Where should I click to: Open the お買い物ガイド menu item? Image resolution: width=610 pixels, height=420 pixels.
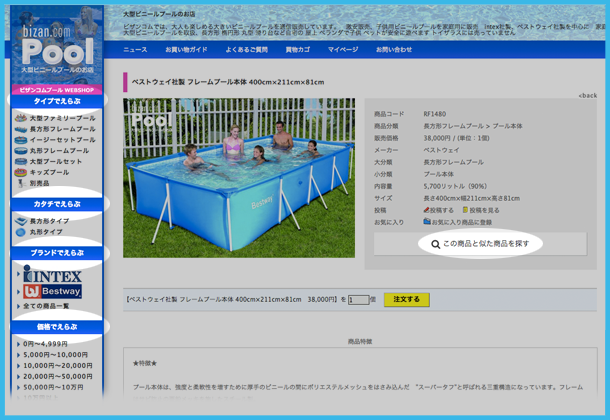[x=186, y=49]
